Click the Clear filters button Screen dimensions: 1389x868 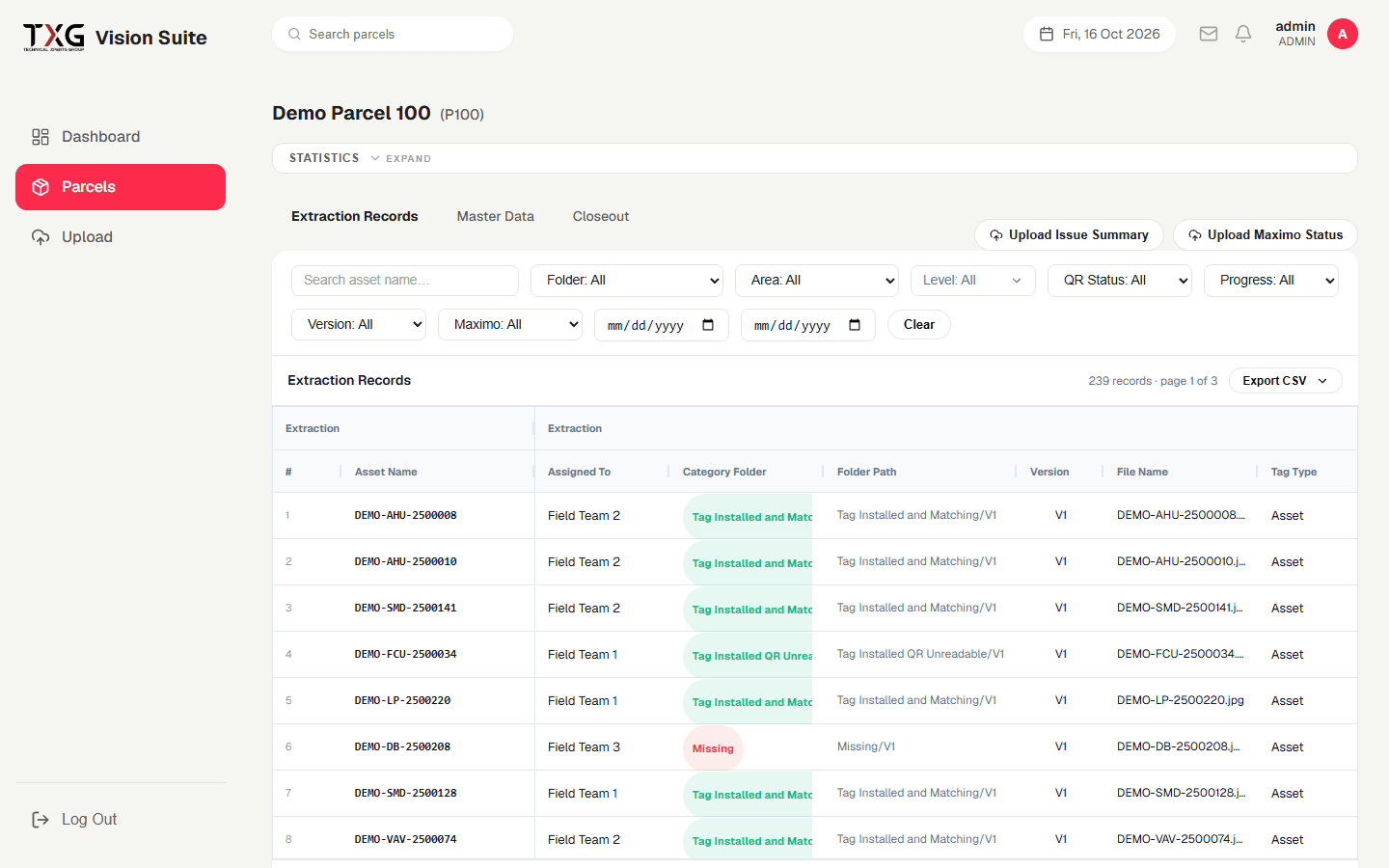(x=919, y=325)
